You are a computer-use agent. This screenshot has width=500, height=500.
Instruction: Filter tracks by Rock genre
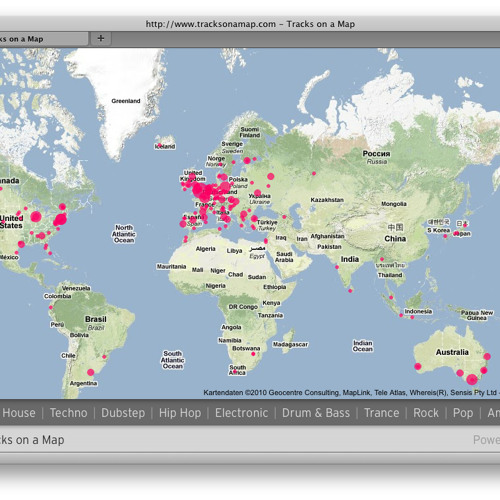click(426, 413)
